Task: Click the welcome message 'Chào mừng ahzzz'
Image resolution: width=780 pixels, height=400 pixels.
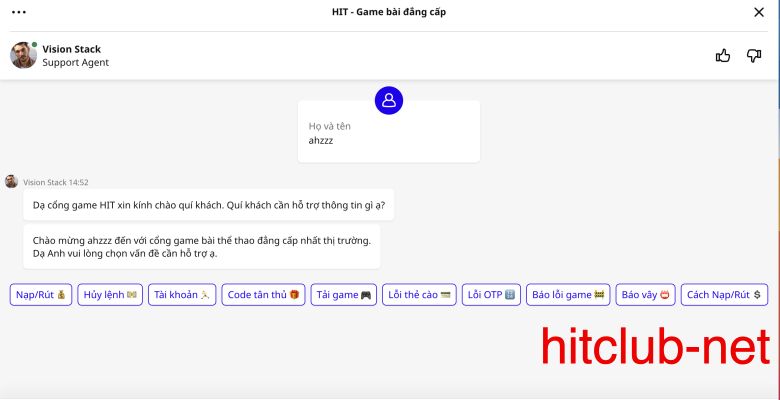Action: pyautogui.click(x=201, y=247)
